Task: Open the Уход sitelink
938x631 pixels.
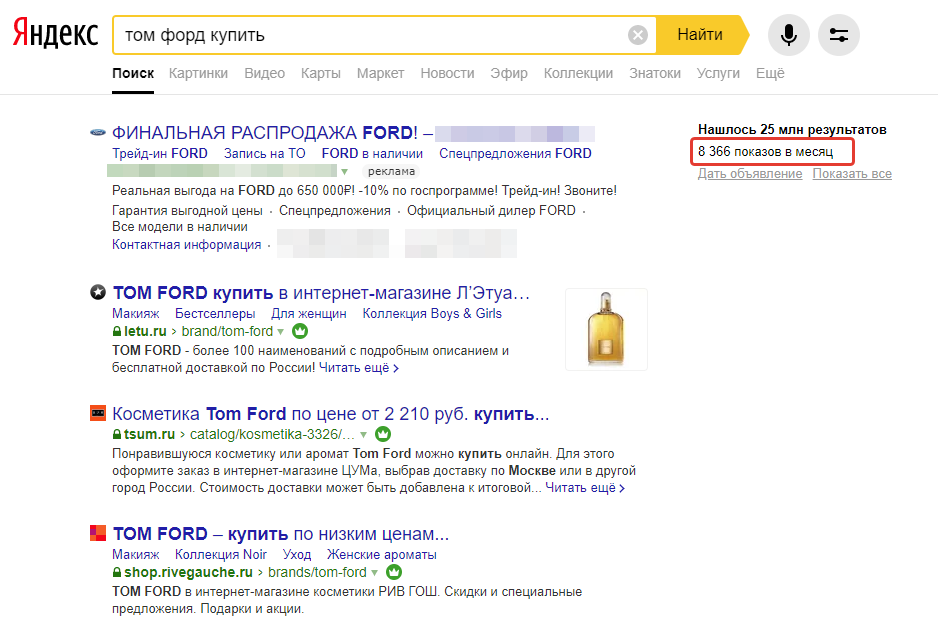Action: [297, 554]
